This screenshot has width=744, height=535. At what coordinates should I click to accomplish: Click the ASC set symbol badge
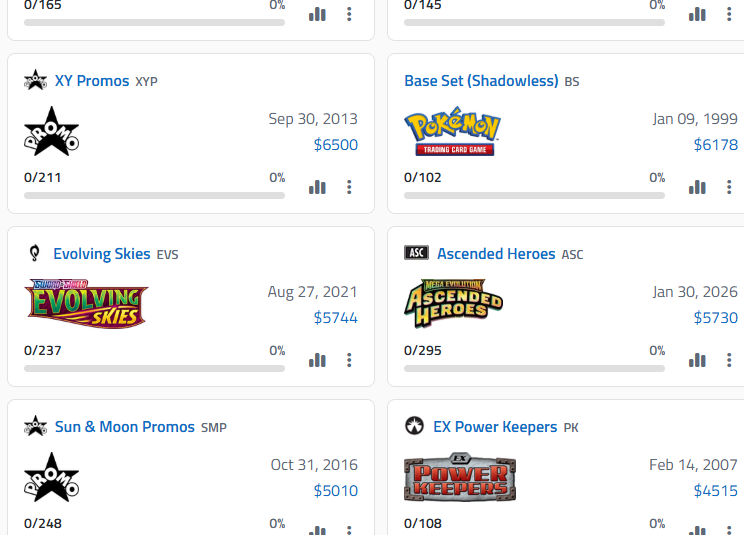(416, 254)
